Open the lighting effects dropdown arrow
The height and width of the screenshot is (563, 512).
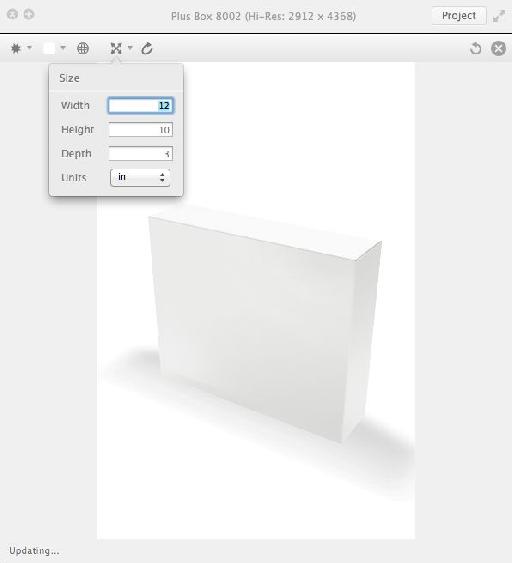29,47
